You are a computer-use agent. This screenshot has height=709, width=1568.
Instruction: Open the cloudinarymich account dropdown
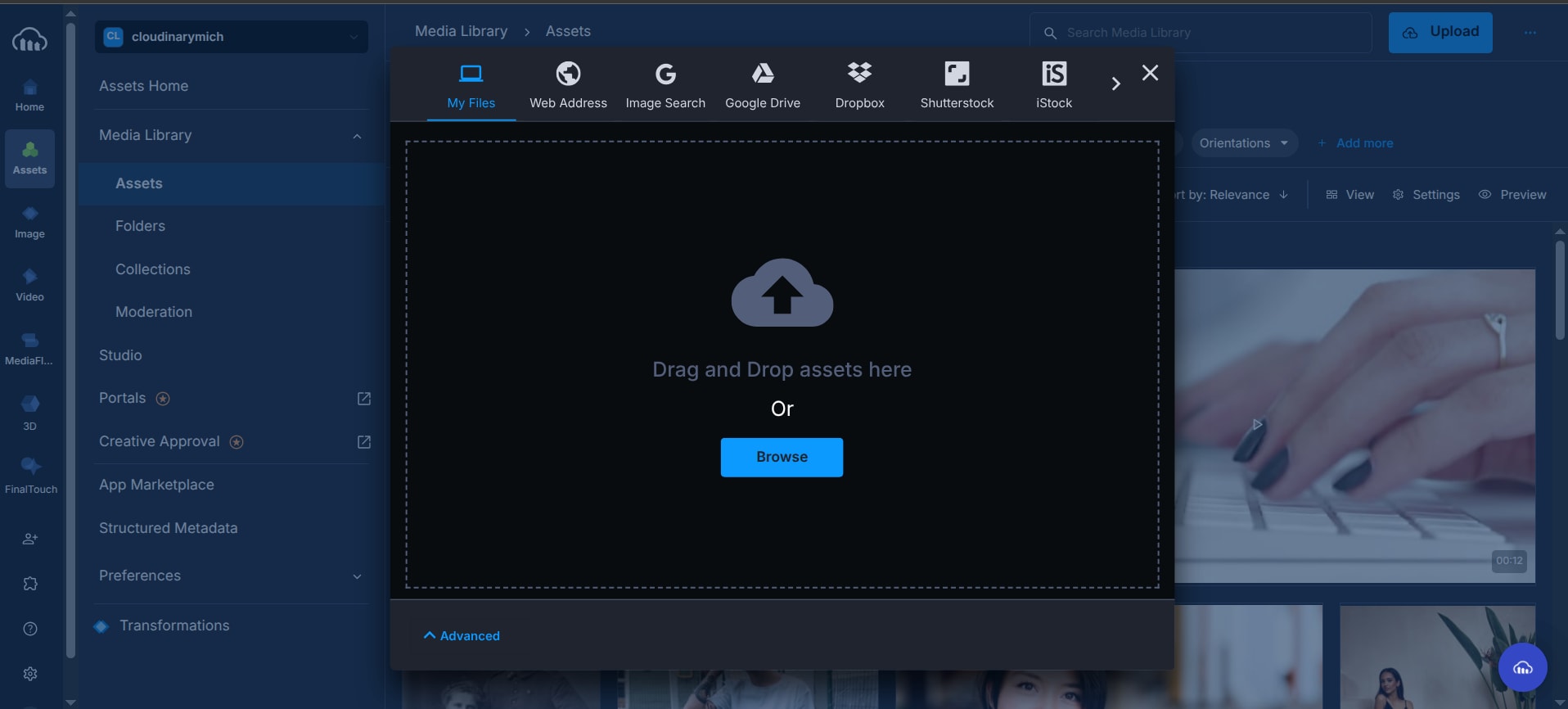click(231, 37)
